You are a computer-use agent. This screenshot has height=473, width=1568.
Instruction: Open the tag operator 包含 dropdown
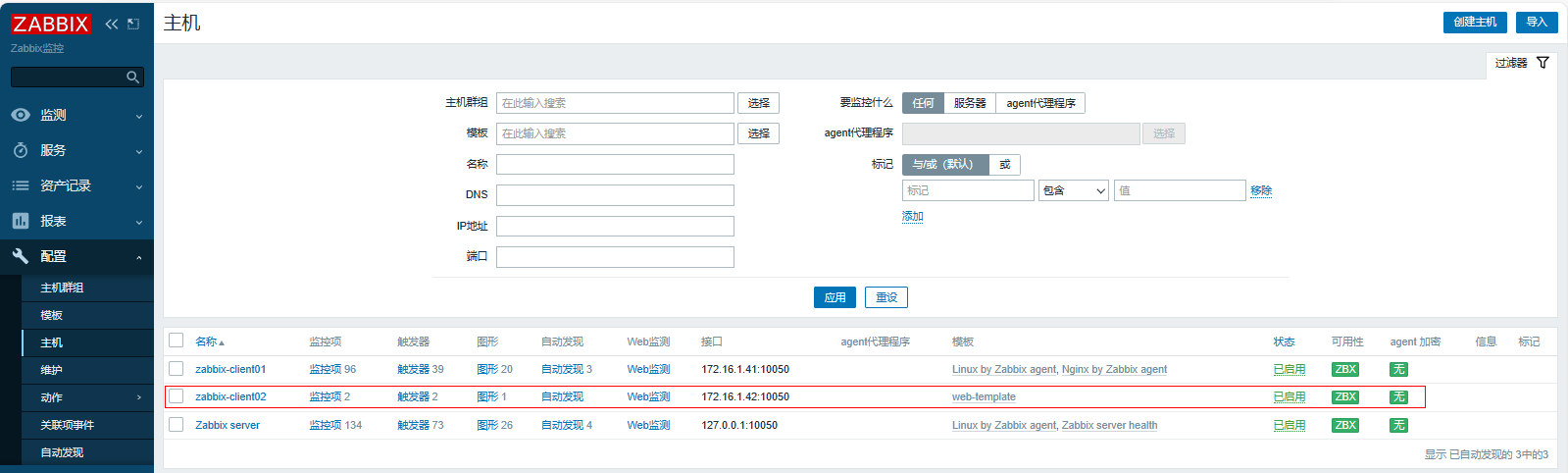(x=1073, y=190)
